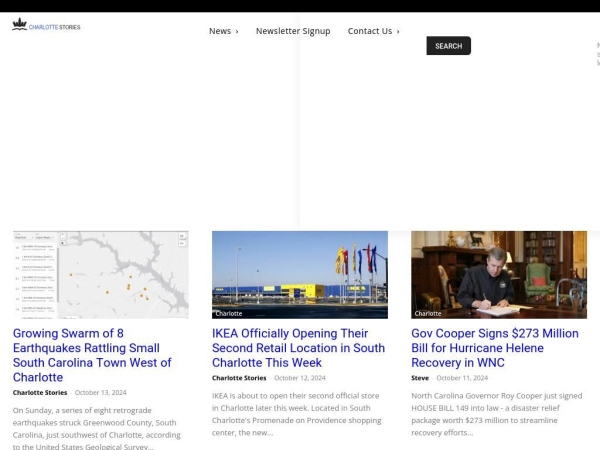Click the October 12, 2024 date
This screenshot has width=600, height=450.
[300, 378]
